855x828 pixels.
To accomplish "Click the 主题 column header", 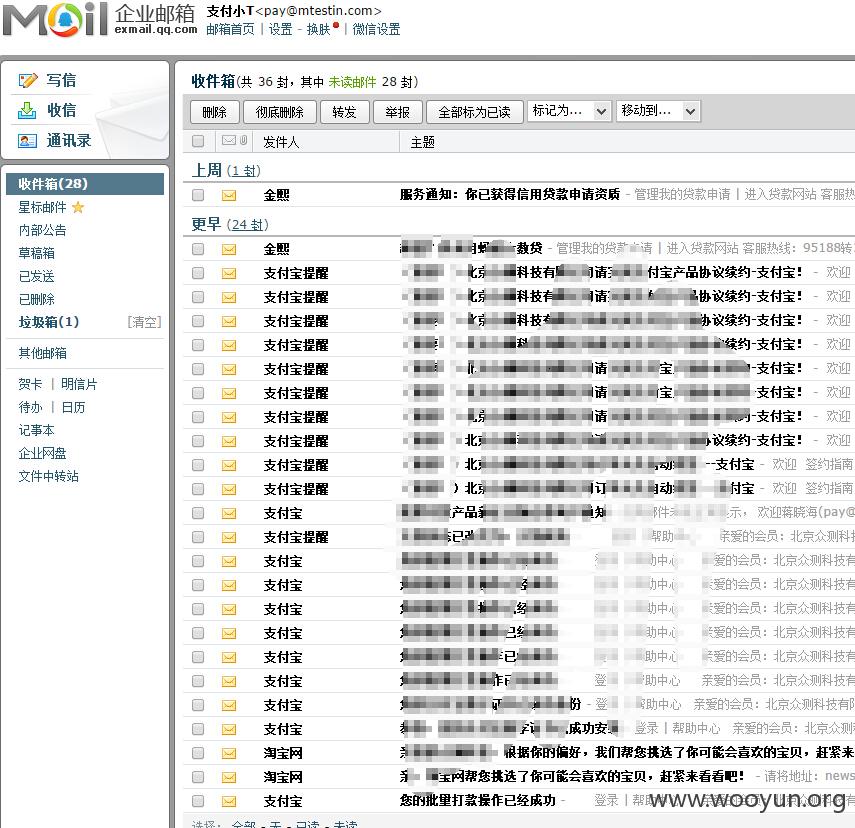I will (x=423, y=142).
